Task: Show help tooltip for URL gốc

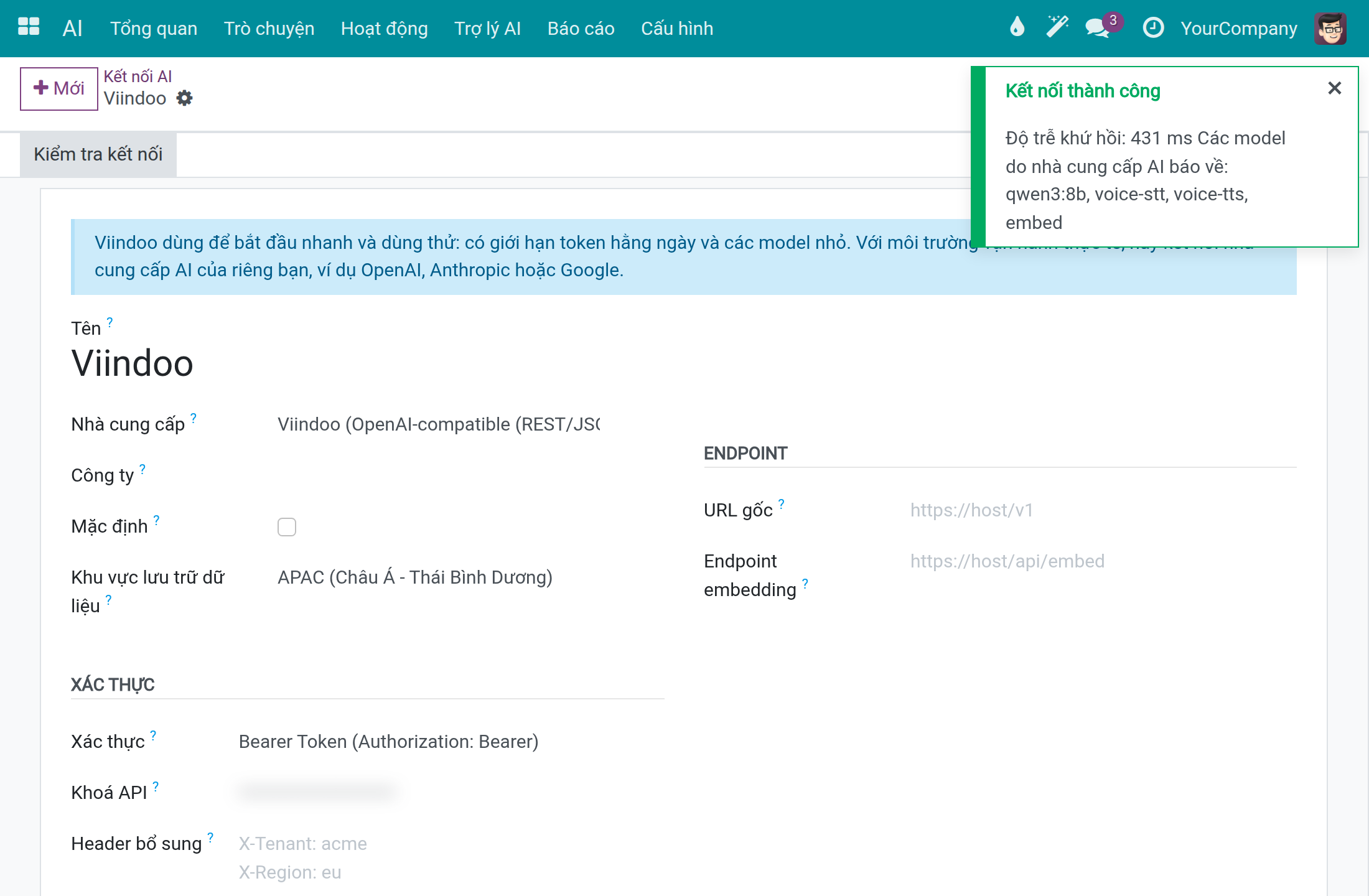Action: 781,503
